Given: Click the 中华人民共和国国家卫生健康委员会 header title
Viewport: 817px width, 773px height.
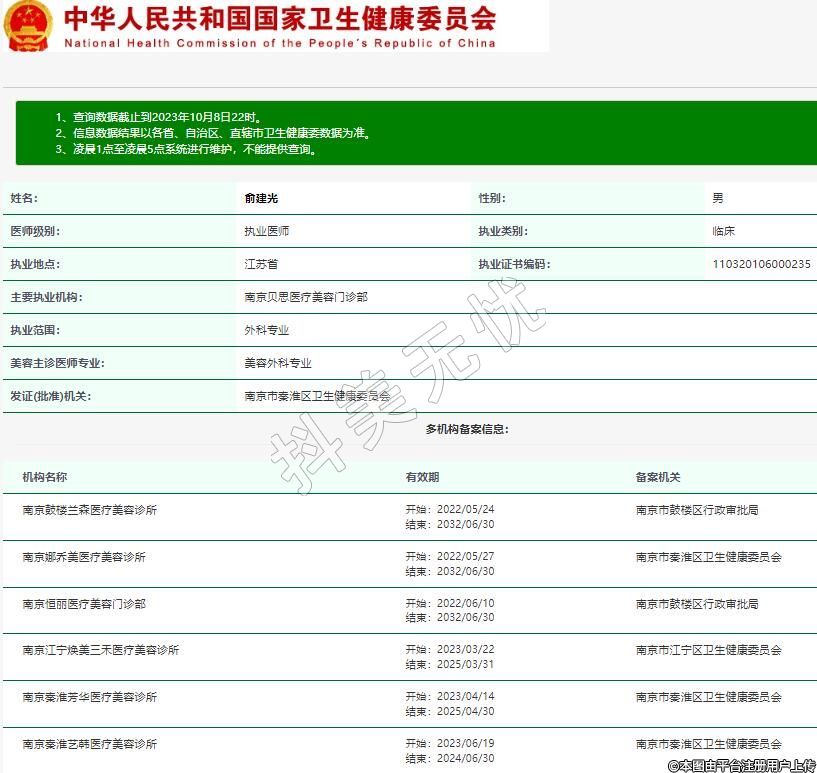Looking at the screenshot, I should click(279, 18).
